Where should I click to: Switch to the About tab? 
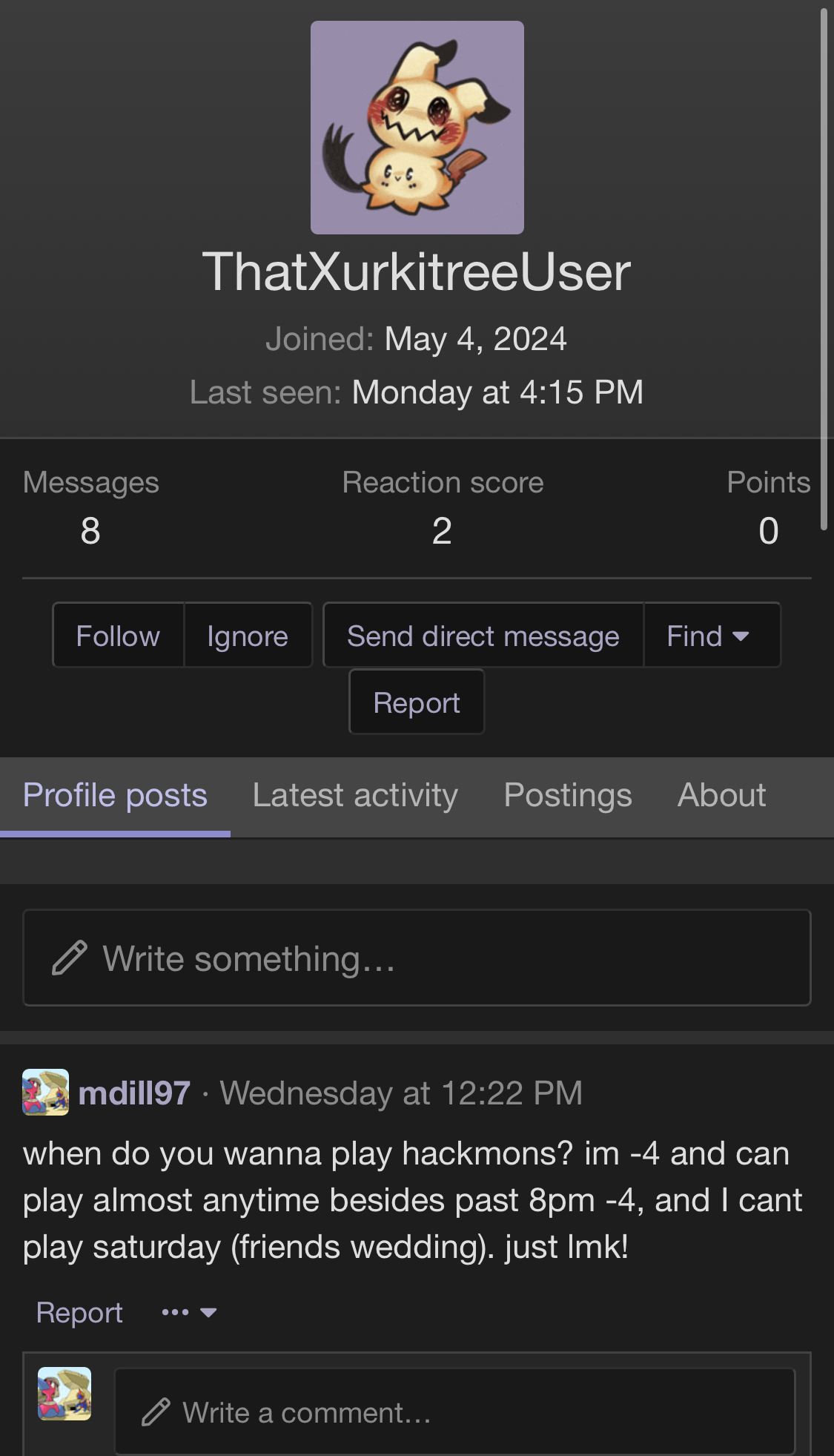721,795
